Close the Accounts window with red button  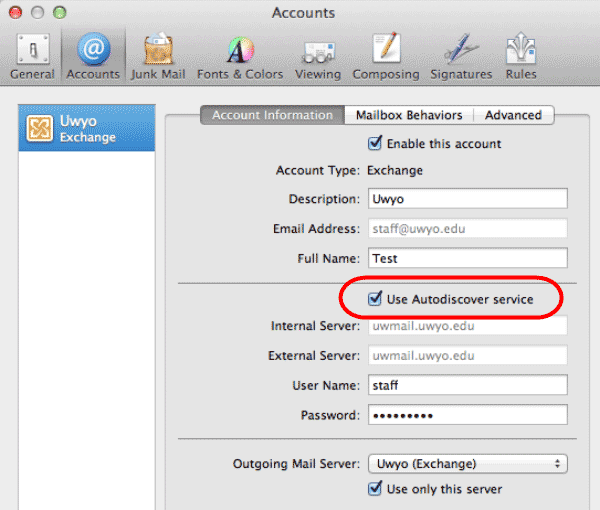[15, 13]
